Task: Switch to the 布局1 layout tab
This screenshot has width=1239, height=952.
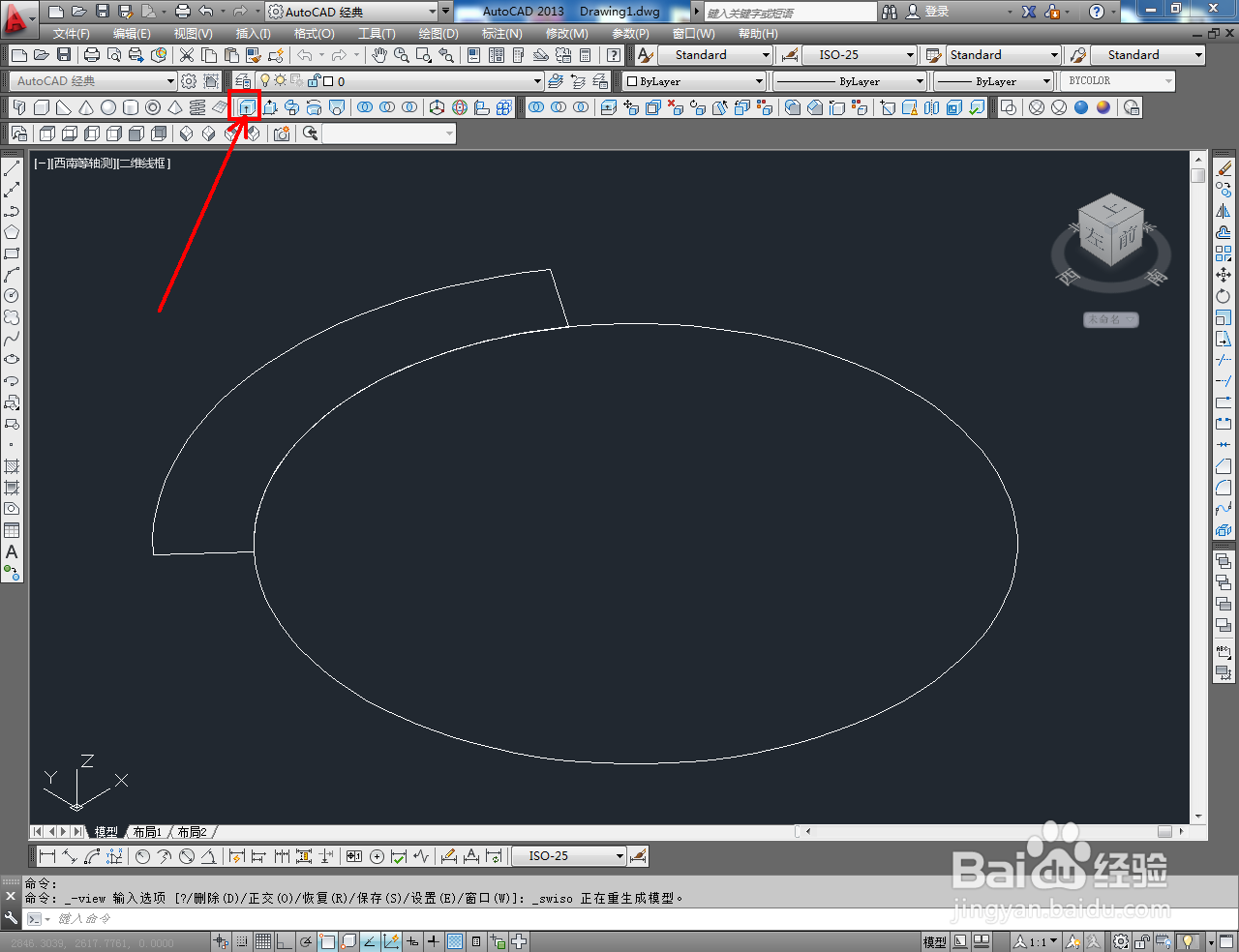Action: 147,832
